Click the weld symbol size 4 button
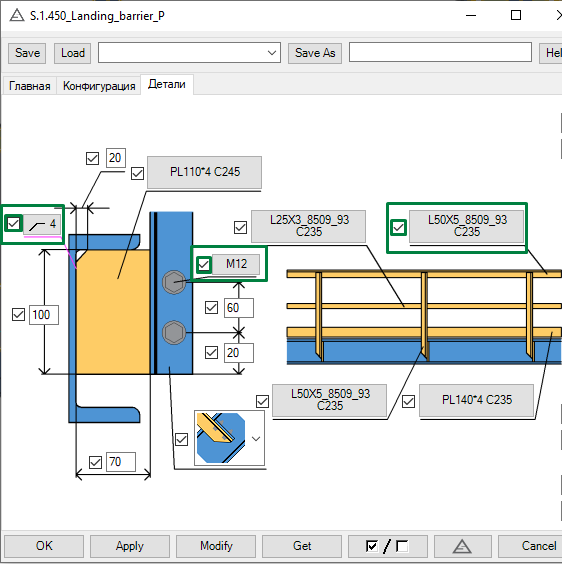The image size is (562, 564). [x=42, y=224]
